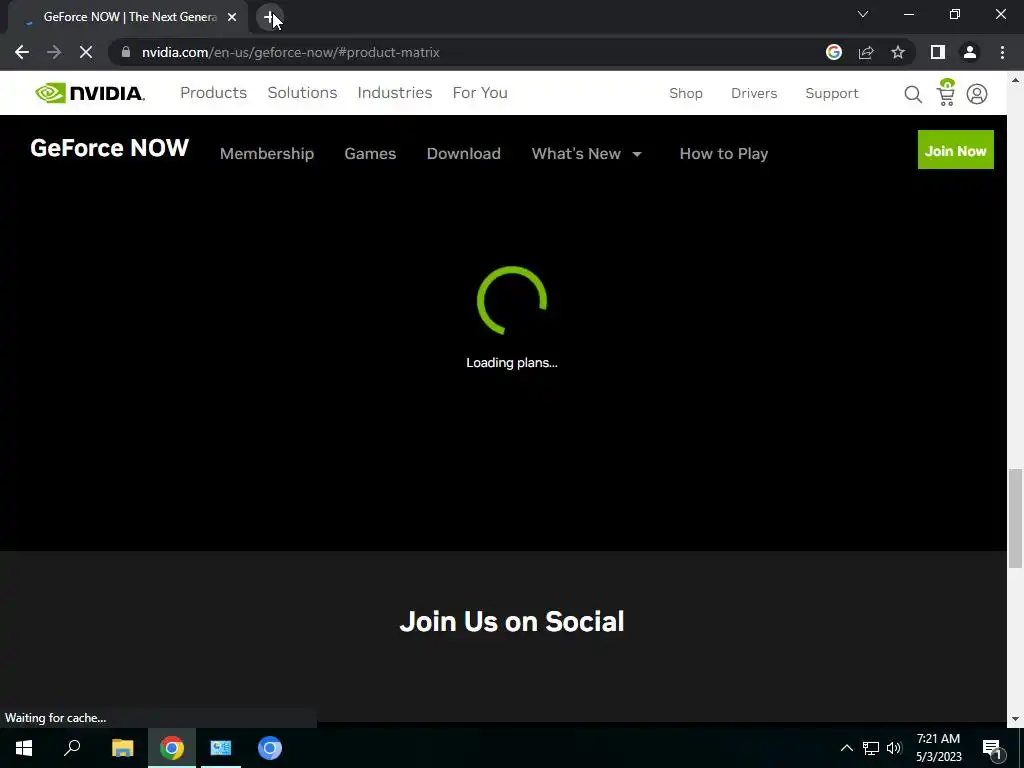Go to the Support link
The width and height of the screenshot is (1024, 768).
point(832,93)
